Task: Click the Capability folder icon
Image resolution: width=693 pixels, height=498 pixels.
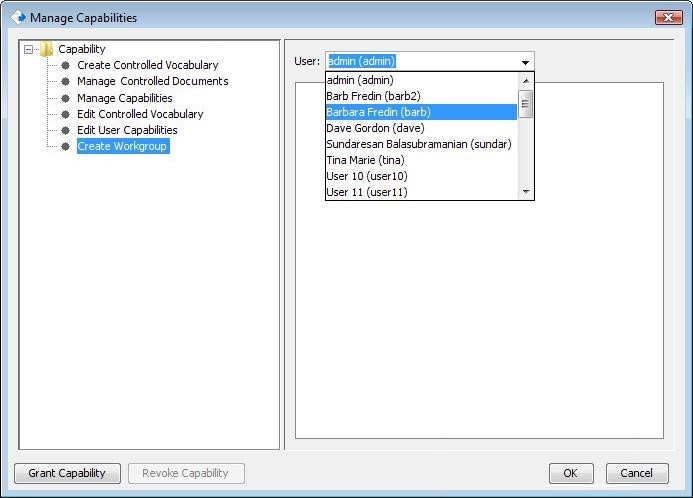Action: pos(46,49)
